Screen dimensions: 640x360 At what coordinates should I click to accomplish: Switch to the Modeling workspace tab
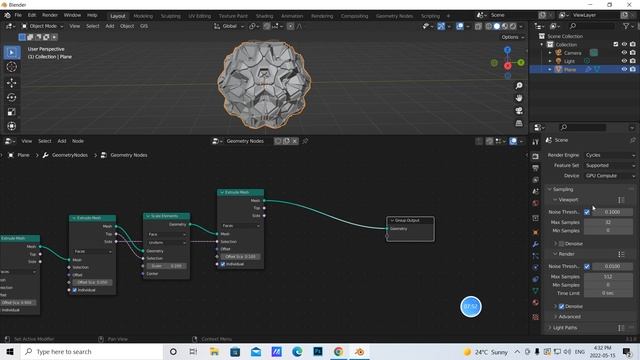(x=143, y=16)
